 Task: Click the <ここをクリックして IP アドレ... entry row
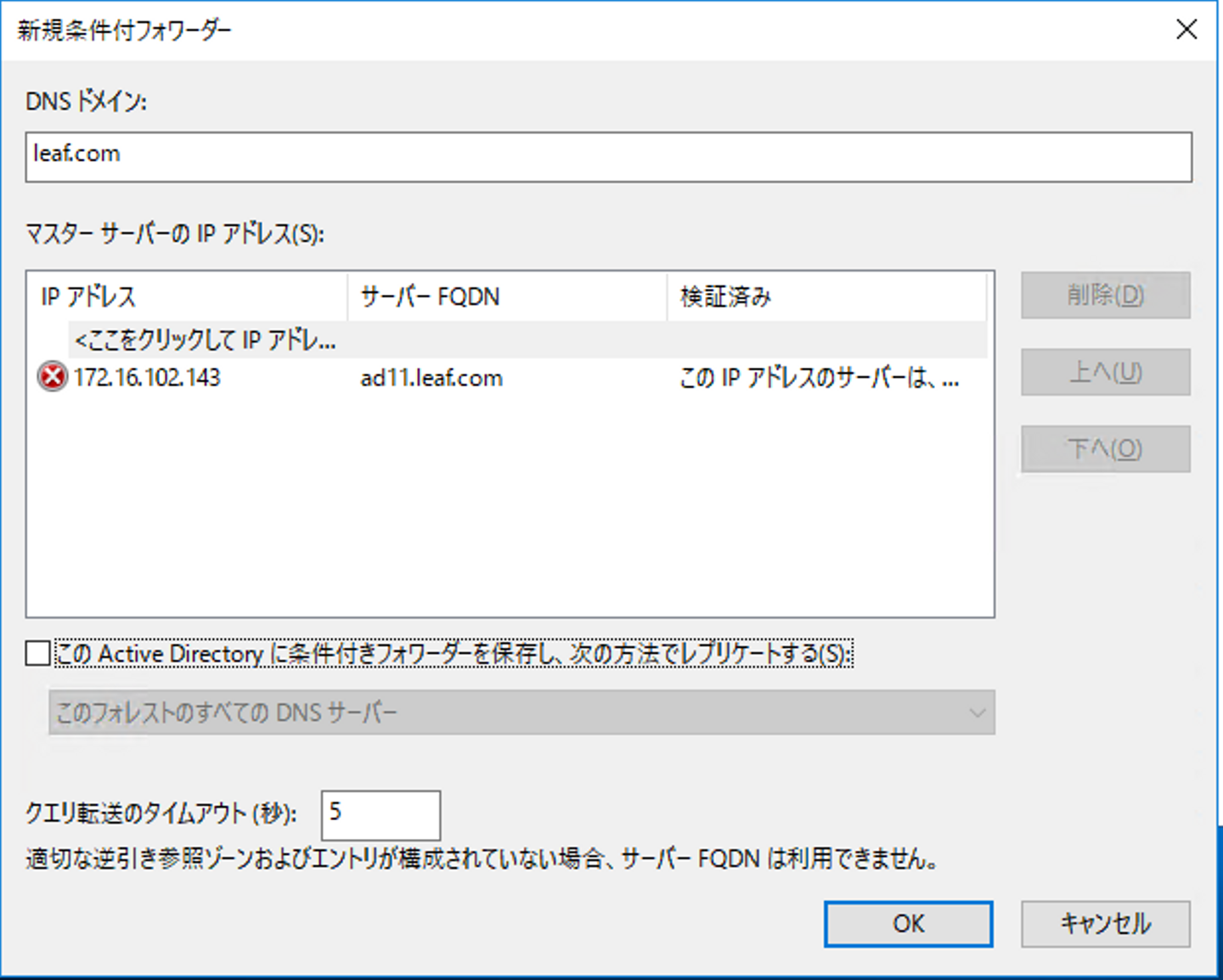coord(206,341)
